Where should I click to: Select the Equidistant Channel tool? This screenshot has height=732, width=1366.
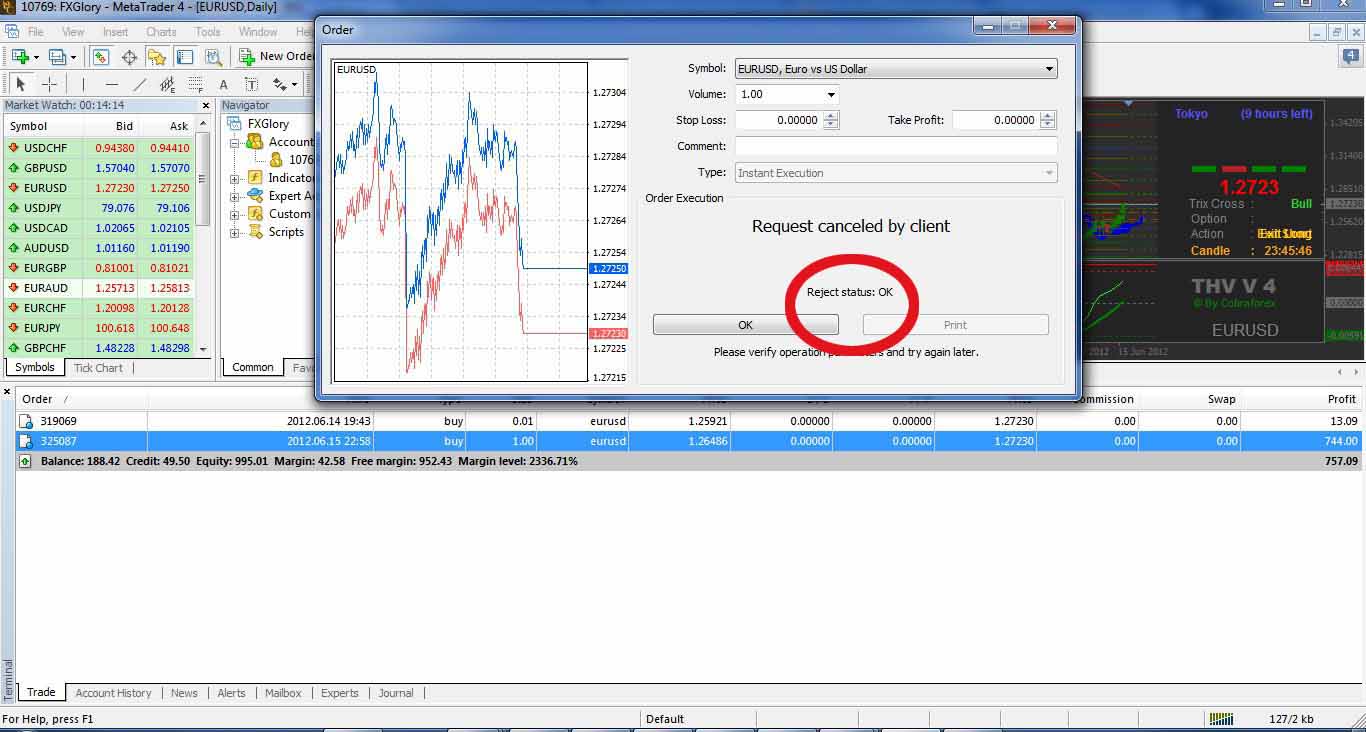click(168, 84)
